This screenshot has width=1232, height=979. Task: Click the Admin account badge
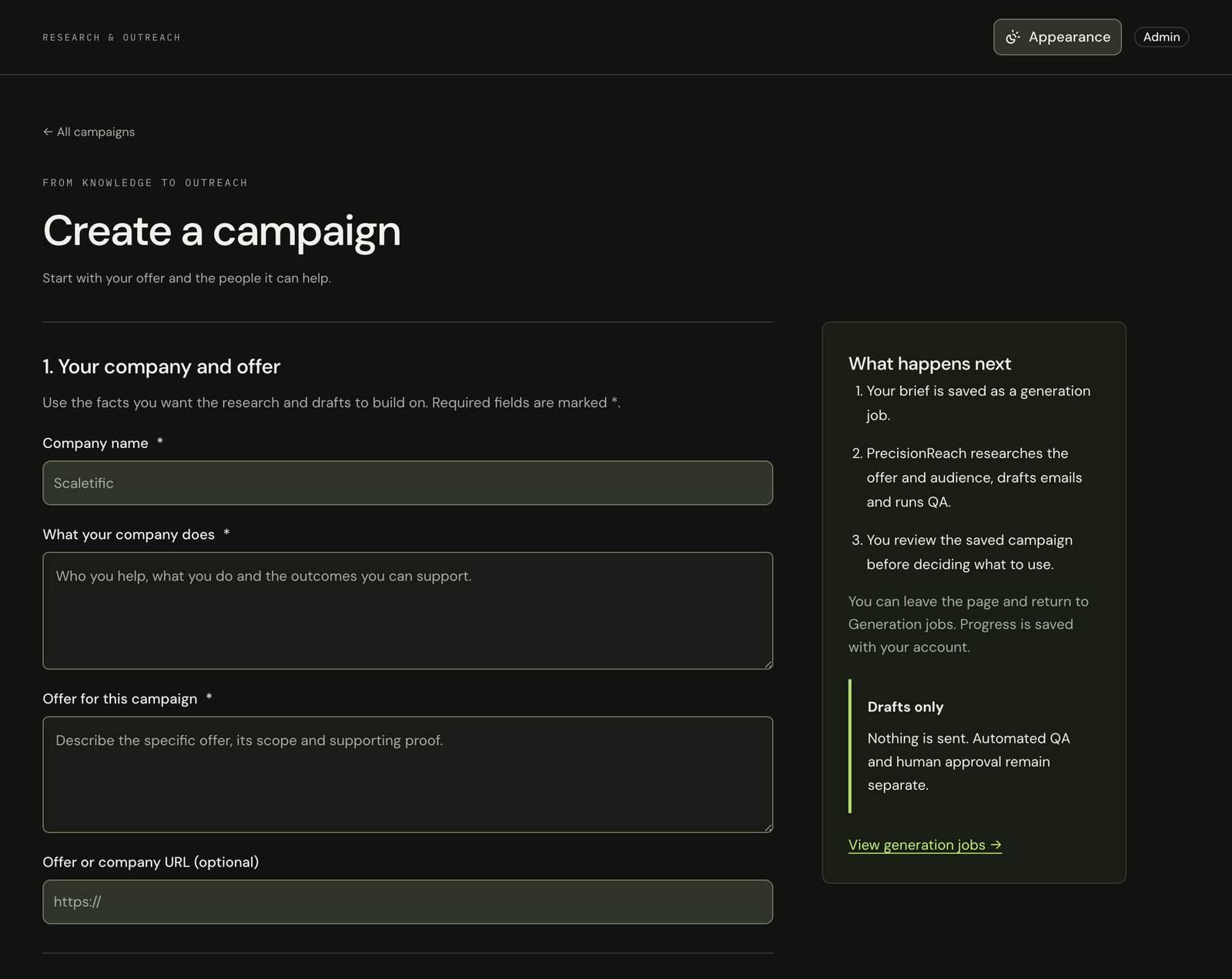coord(1161,37)
